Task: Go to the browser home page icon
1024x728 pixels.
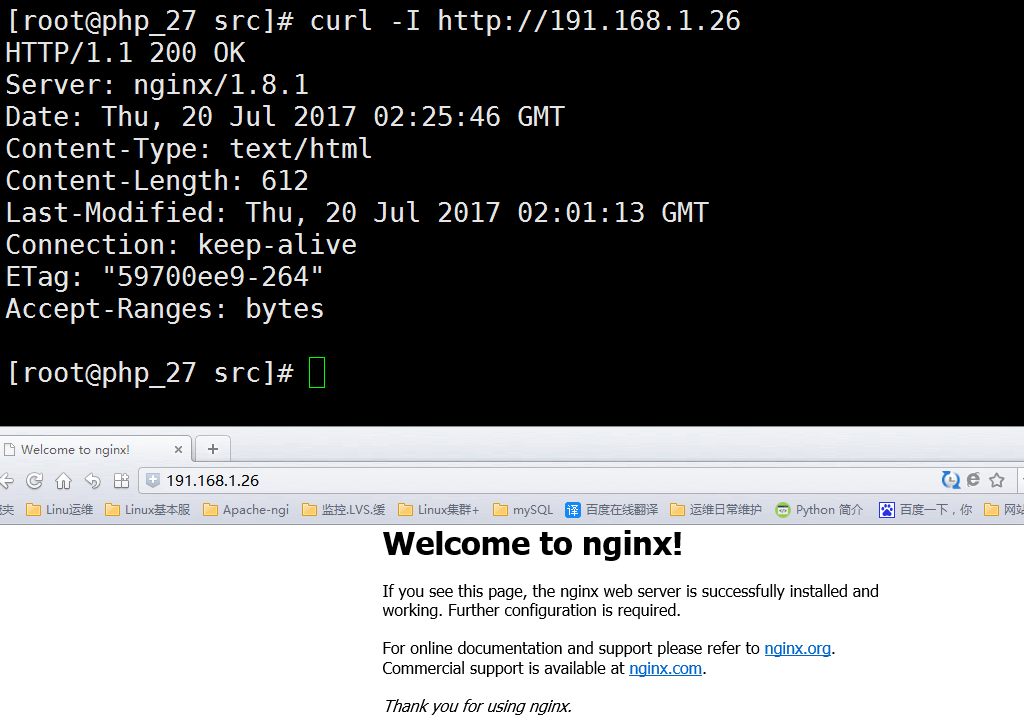Action: pos(63,481)
